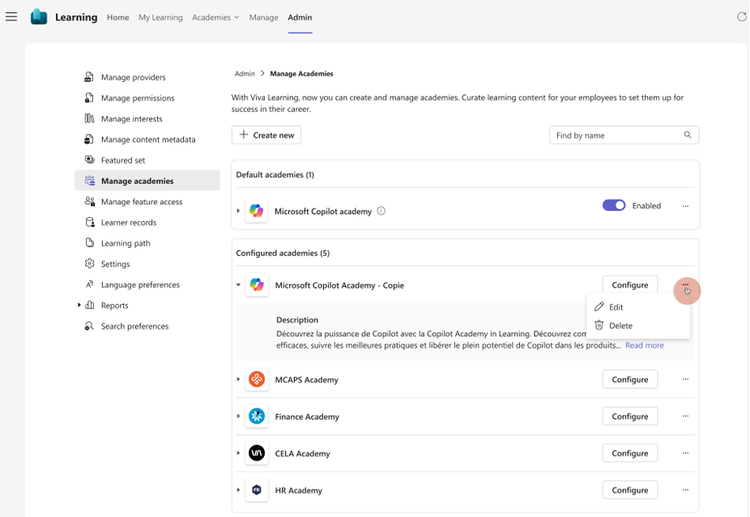Expand the CELA Academy row
This screenshot has height=517, width=750.
pos(238,453)
